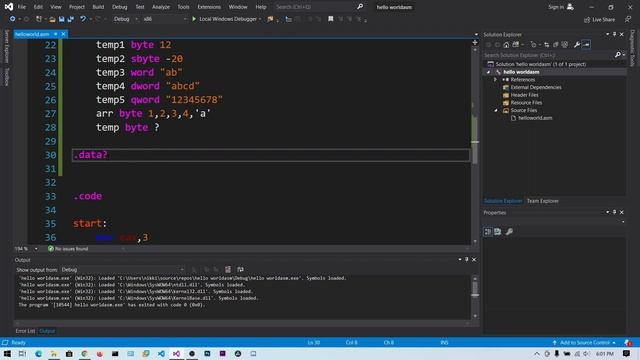
Task: Open the Debug menu
Action: [x=120, y=7]
